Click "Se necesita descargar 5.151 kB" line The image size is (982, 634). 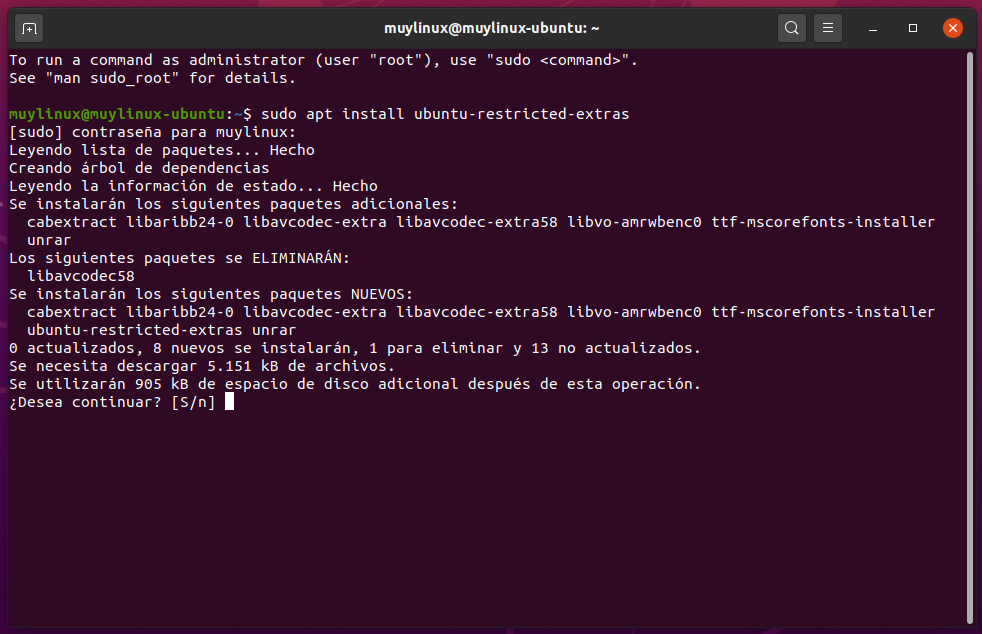tap(202, 366)
